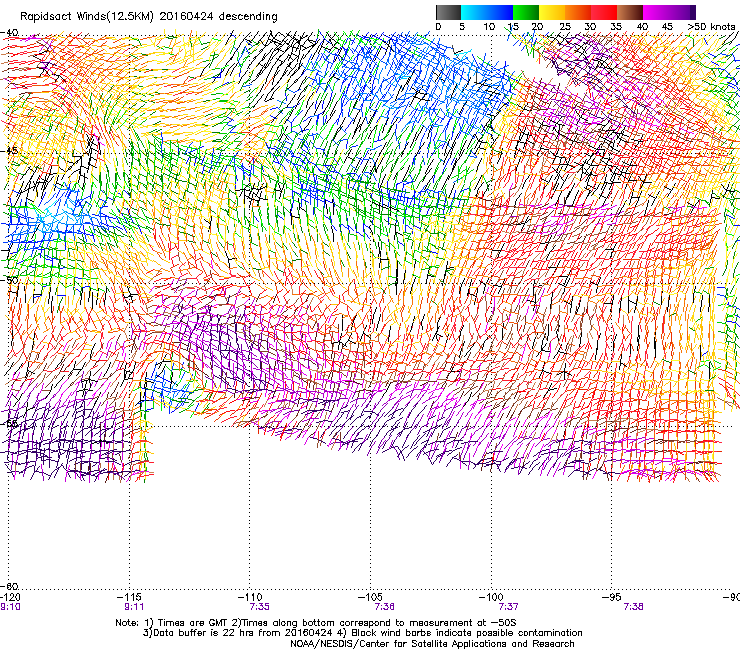Select the brown 35-40 knots legend segment

click(630, 12)
